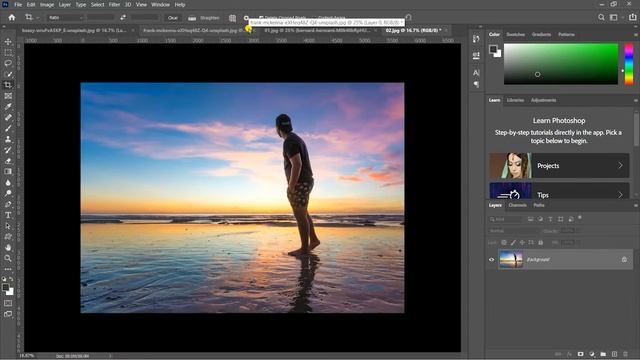Image resolution: width=640 pixels, height=360 pixels.
Task: Select the Shape tool
Action: [8, 237]
